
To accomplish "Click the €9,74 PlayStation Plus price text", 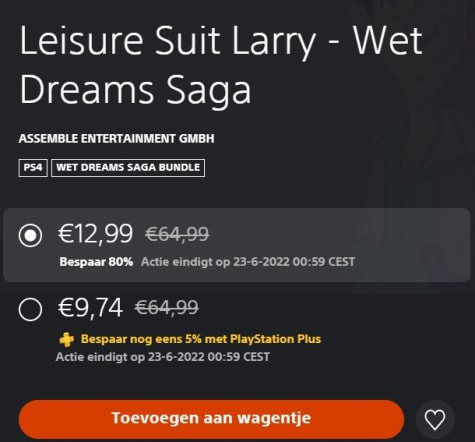I will 90,307.
